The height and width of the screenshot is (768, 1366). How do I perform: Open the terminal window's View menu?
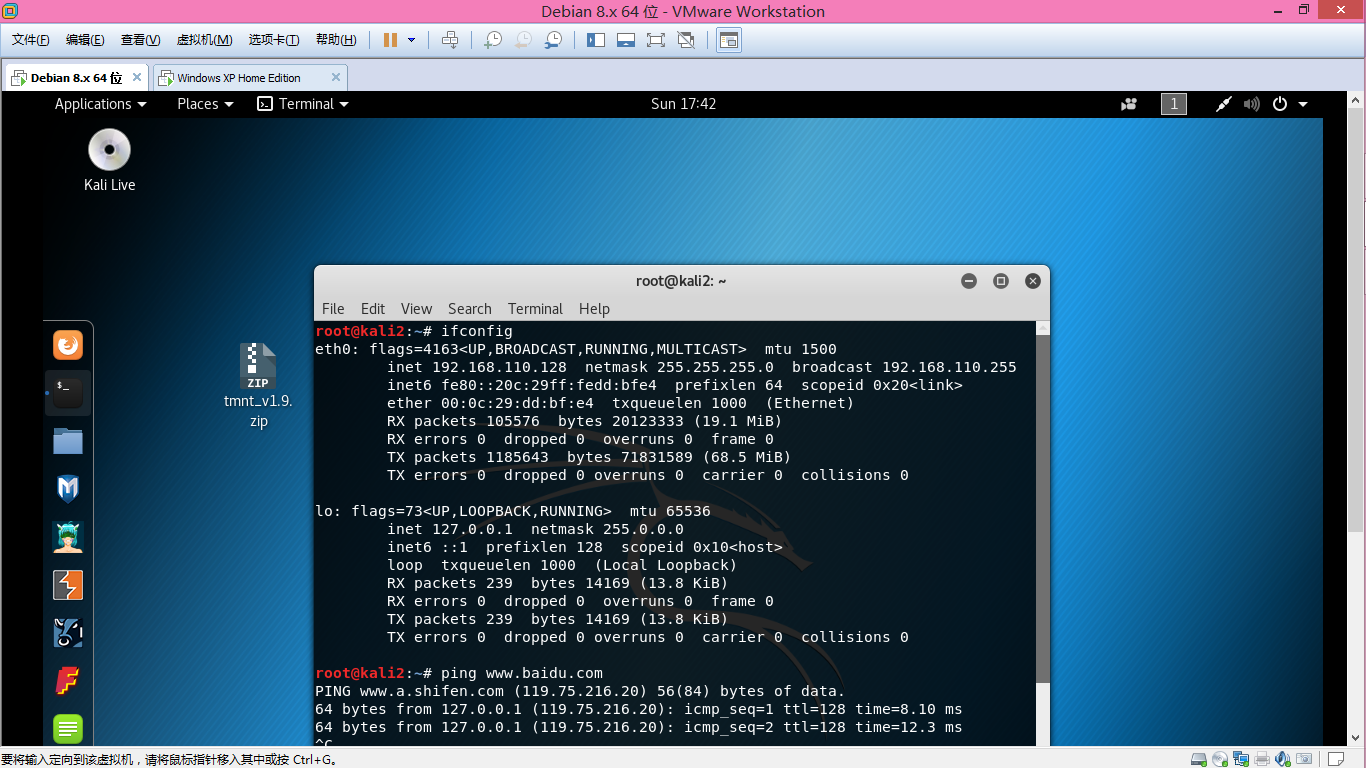coord(416,309)
